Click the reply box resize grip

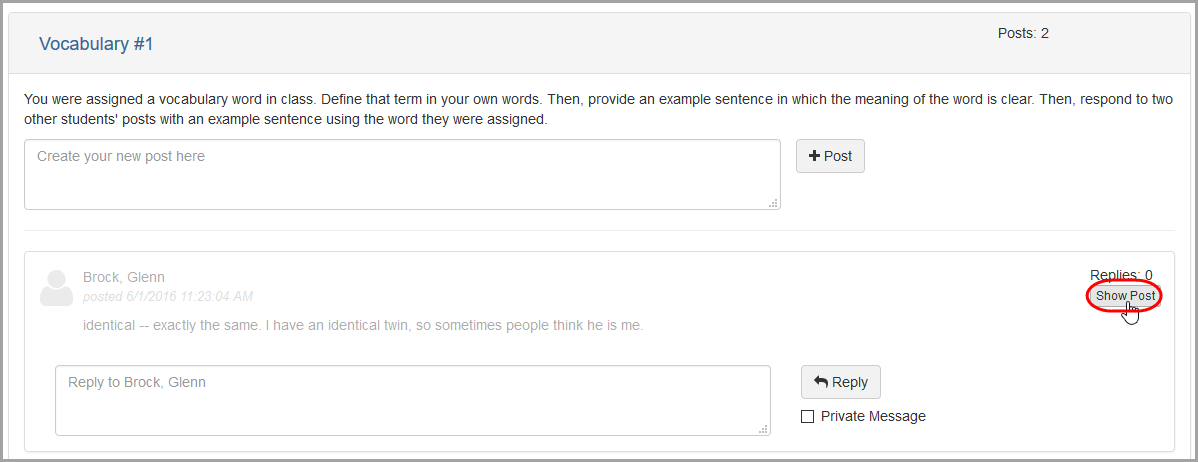763,429
